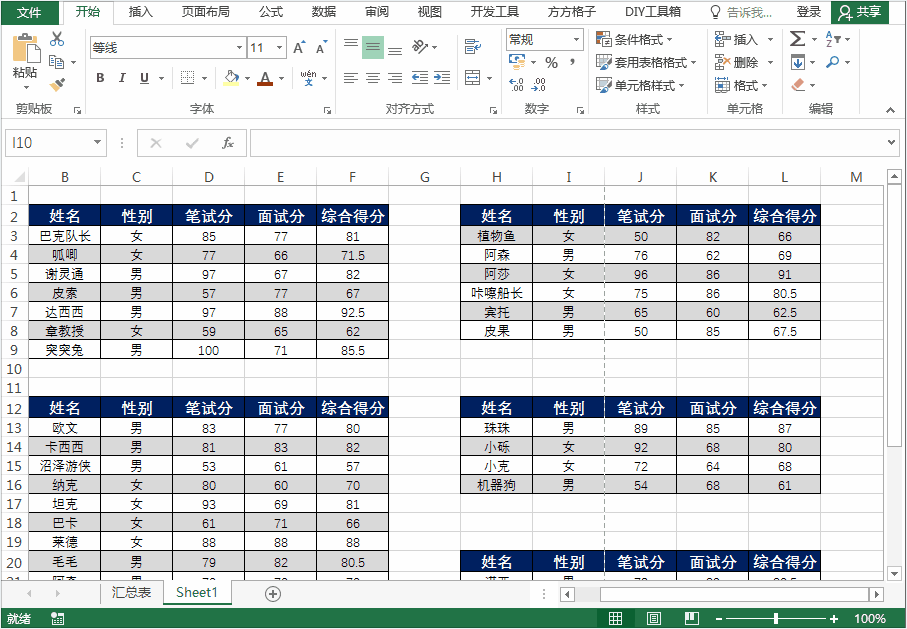
Task: Click the 格式 cells button
Action: tap(741, 86)
